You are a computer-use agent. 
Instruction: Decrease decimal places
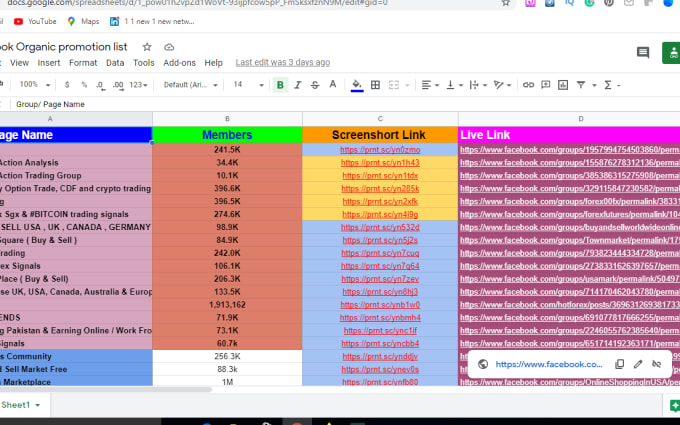(x=101, y=85)
